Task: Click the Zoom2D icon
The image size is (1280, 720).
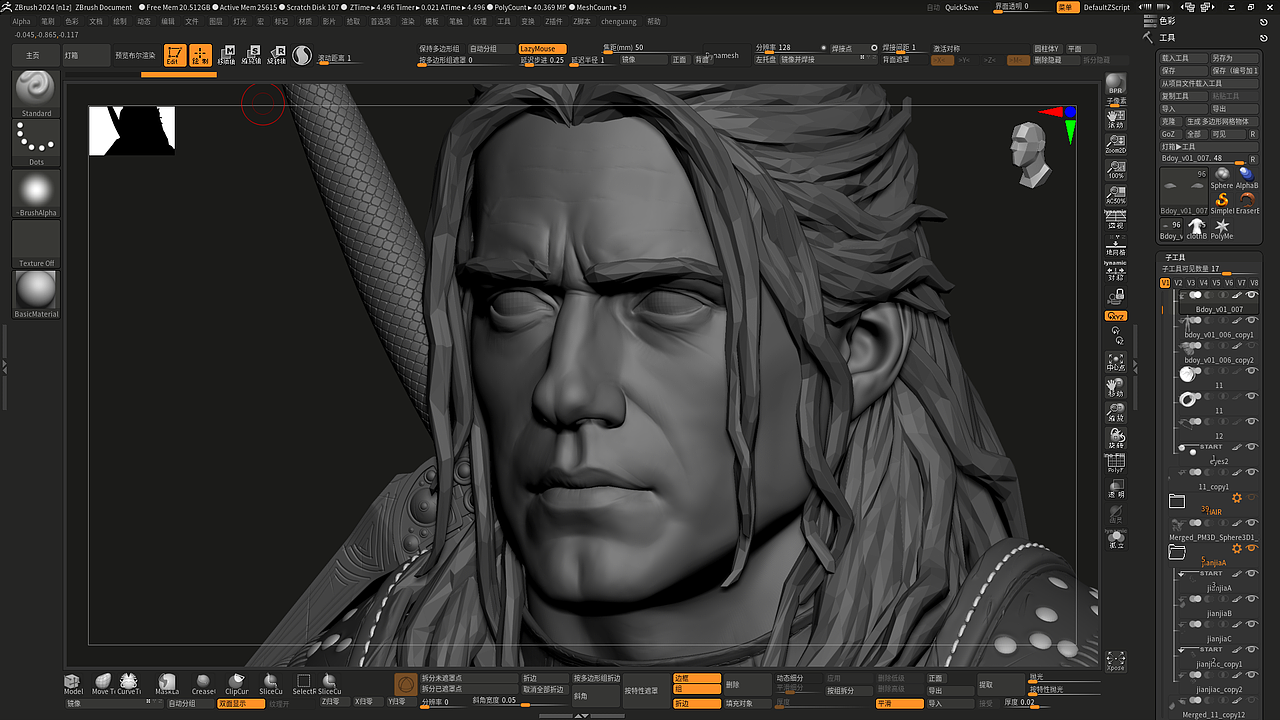Action: (x=1116, y=143)
